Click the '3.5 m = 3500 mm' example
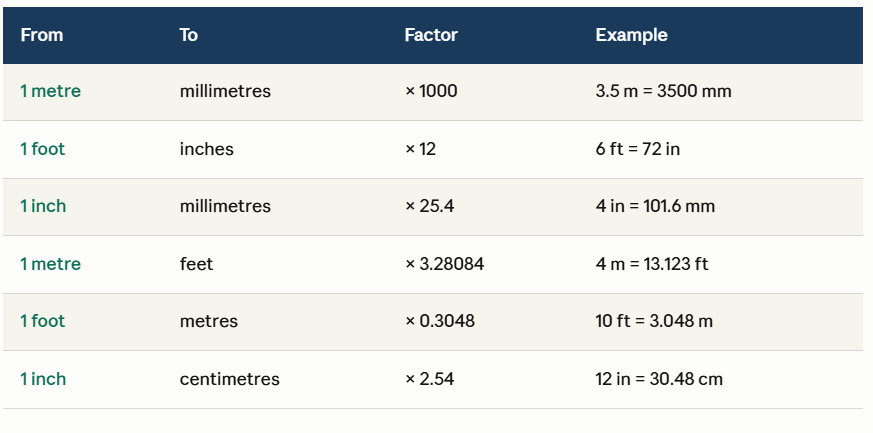This screenshot has width=873, height=433. (x=664, y=91)
